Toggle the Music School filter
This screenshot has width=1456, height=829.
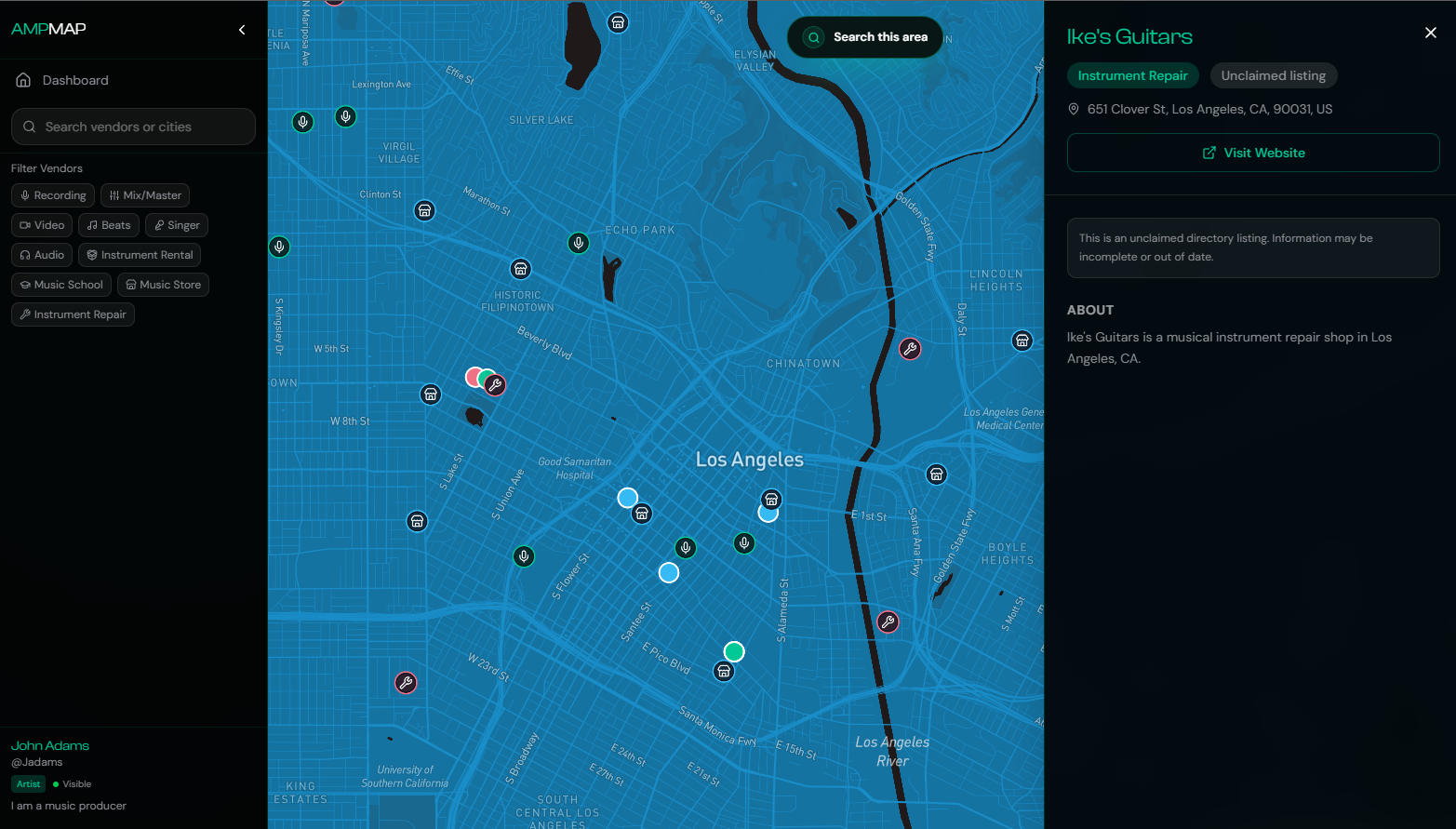click(61, 285)
